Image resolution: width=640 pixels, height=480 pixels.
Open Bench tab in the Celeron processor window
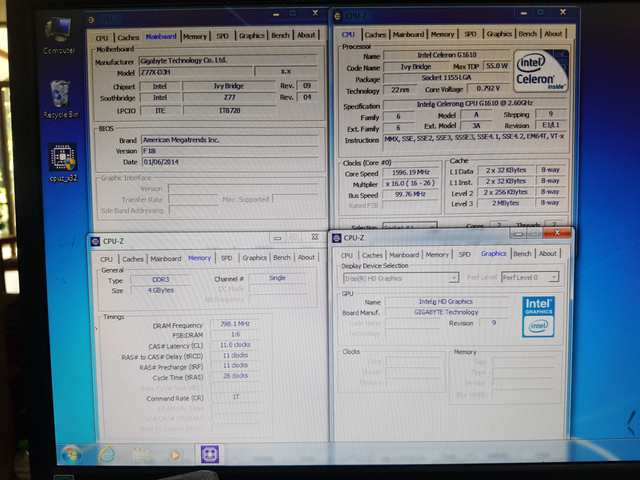(x=528, y=33)
